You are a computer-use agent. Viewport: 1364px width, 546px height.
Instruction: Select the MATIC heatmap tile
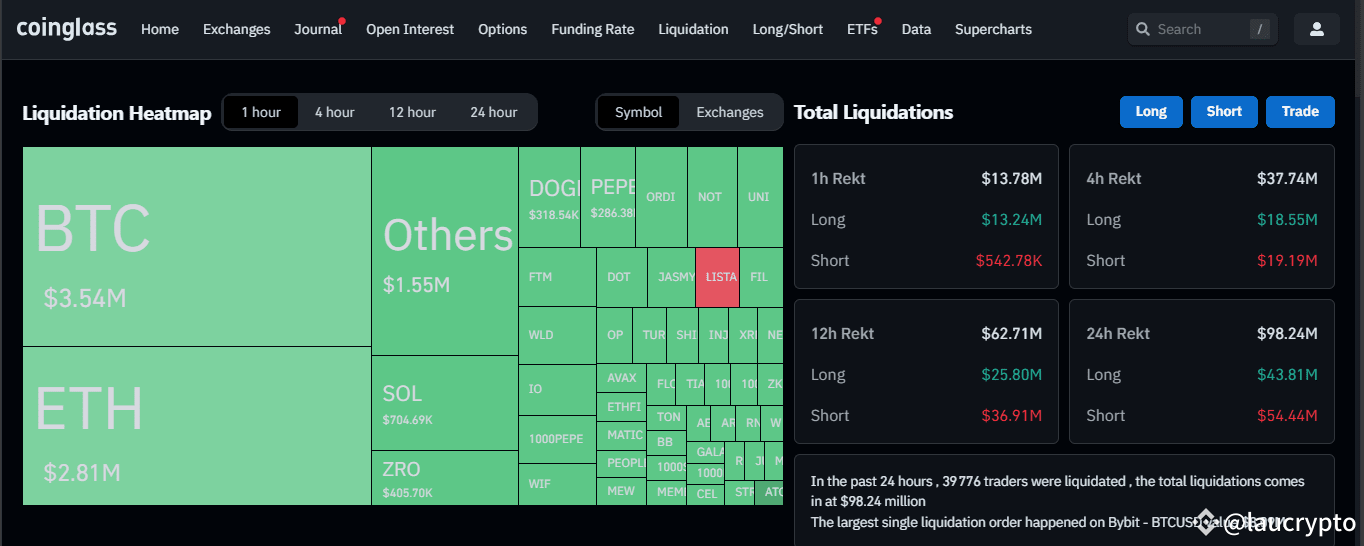622,435
